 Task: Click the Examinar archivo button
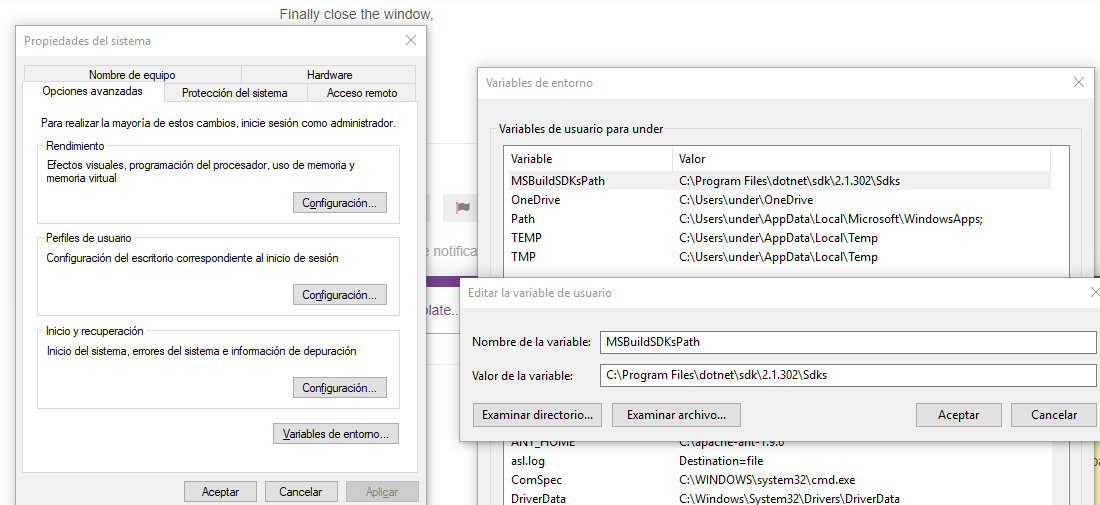point(676,415)
